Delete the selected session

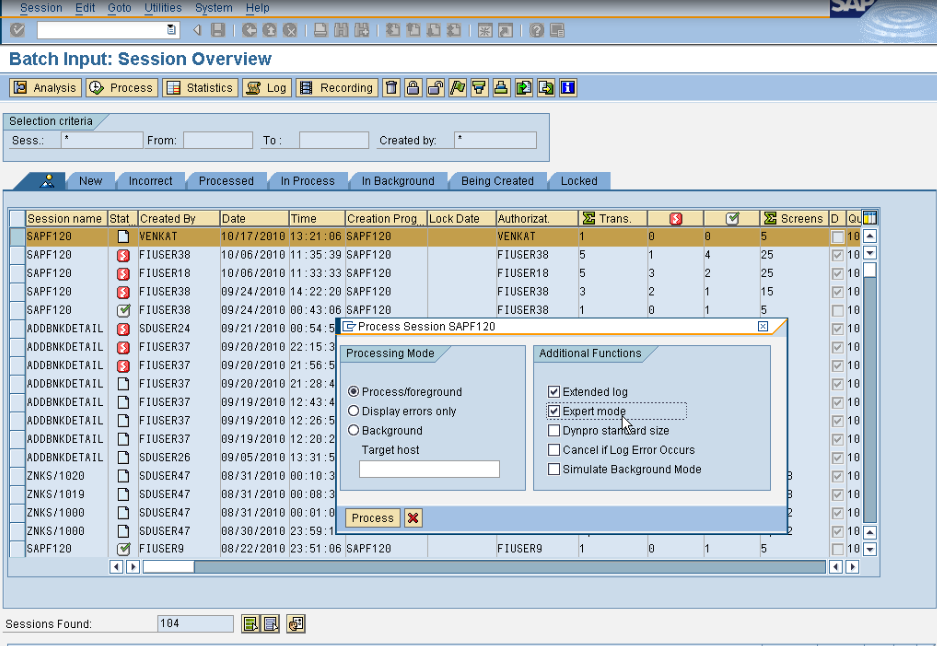[x=391, y=87]
